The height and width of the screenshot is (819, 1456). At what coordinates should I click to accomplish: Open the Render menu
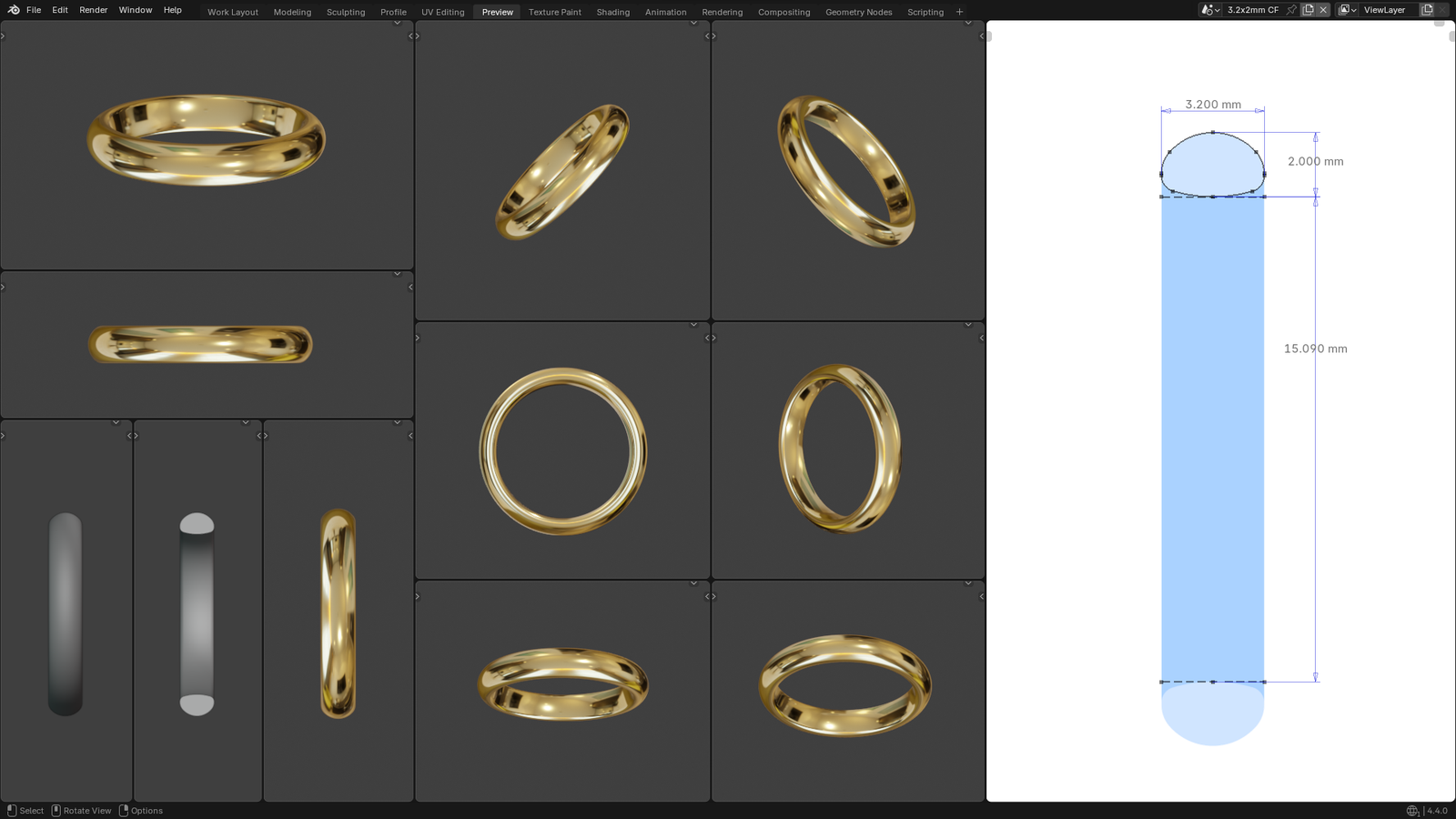pyautogui.click(x=93, y=10)
